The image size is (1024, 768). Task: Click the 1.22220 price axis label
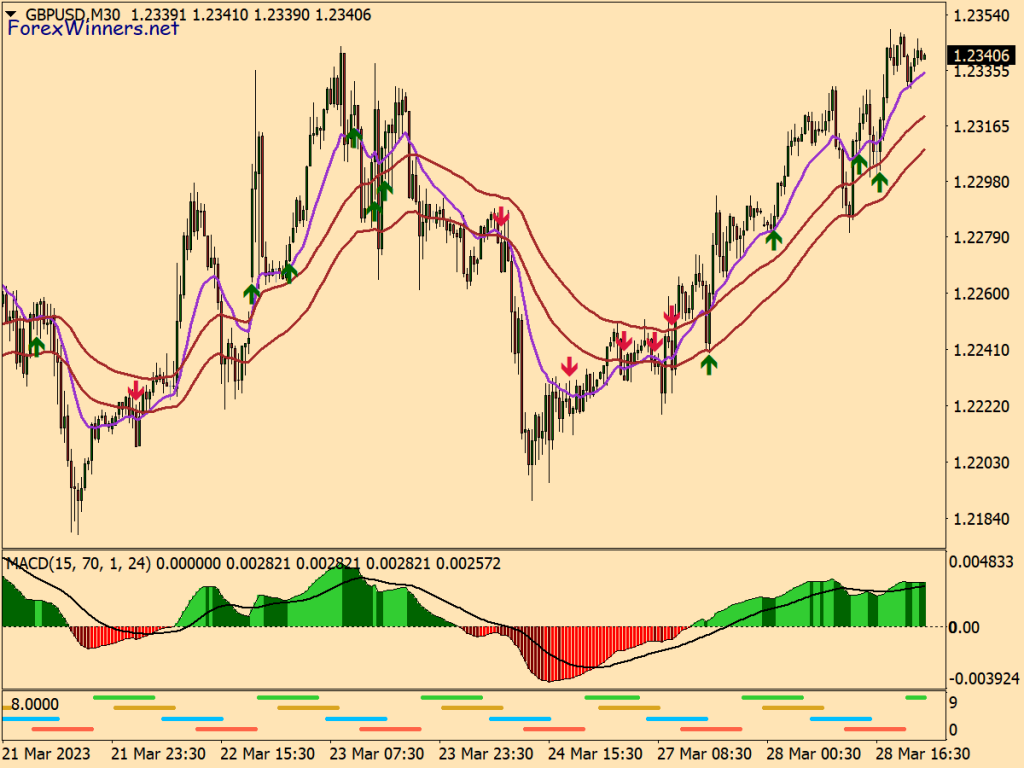point(982,406)
